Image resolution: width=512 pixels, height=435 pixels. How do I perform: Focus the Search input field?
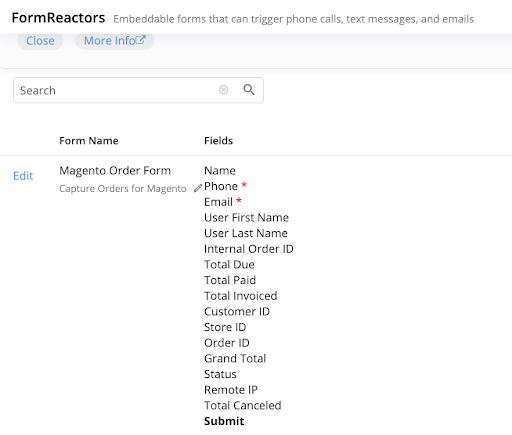click(117, 90)
